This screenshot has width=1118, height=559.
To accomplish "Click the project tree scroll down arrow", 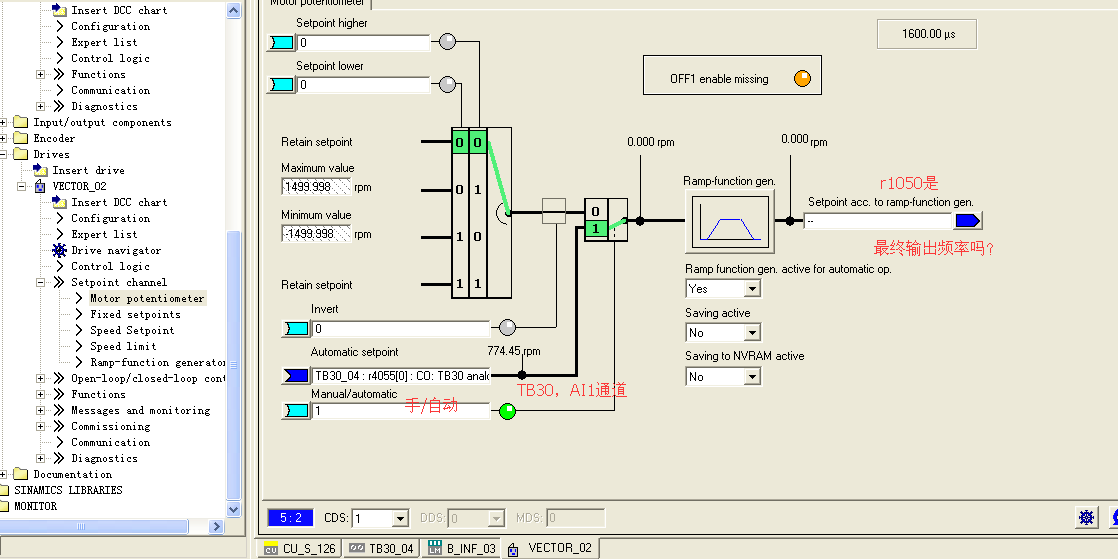I will point(234,509).
